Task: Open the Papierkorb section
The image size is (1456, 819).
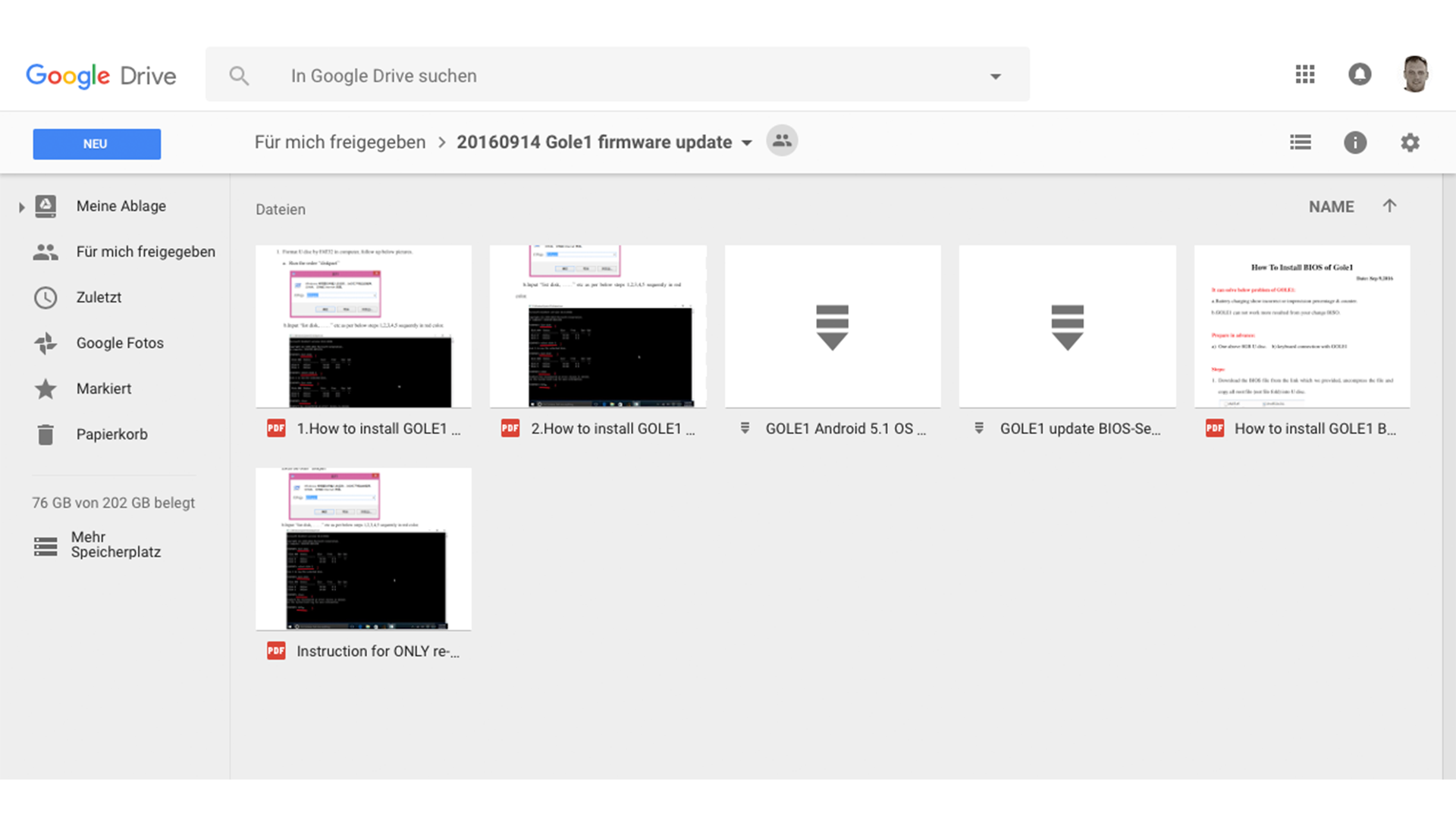Action: 111,434
